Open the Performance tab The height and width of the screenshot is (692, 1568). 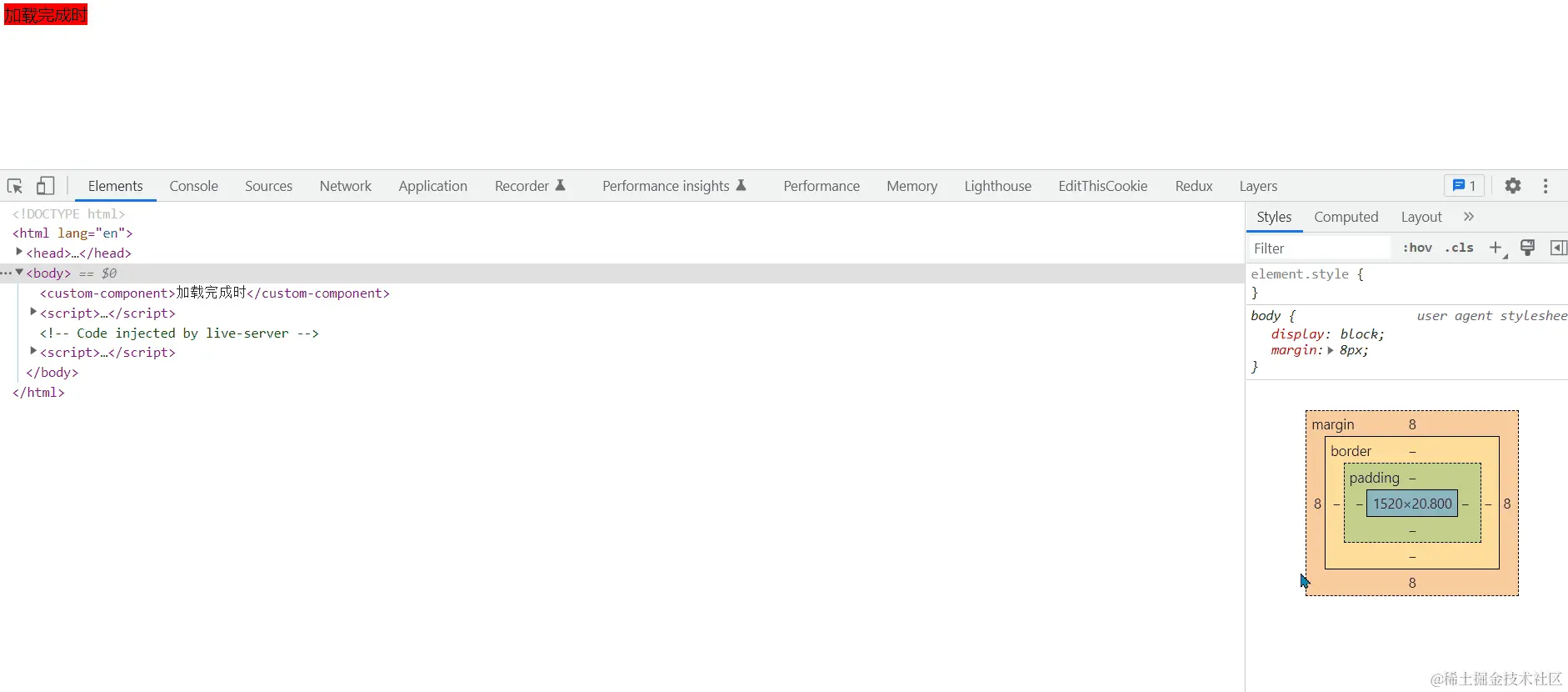pos(821,186)
